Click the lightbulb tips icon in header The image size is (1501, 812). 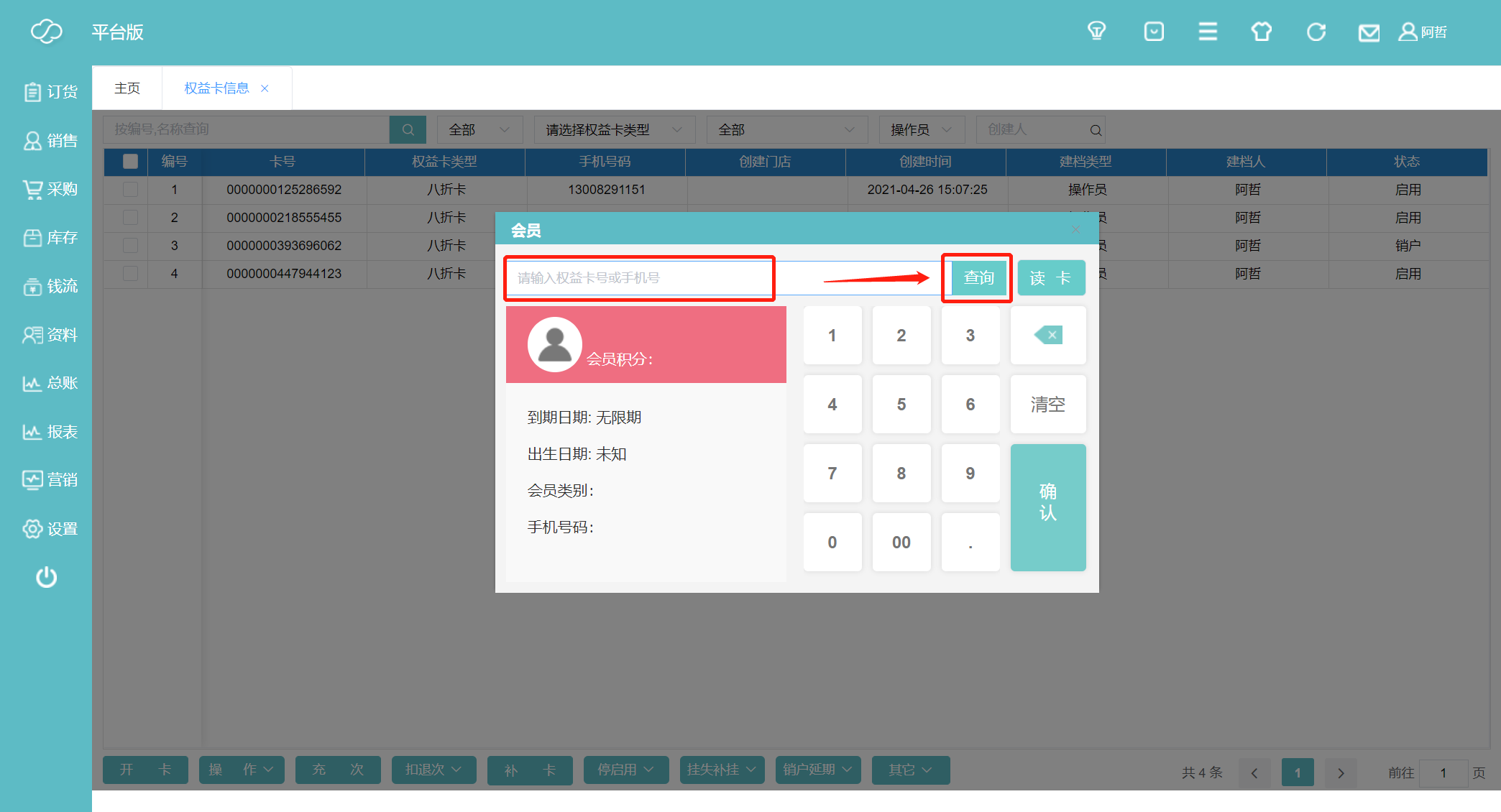[1096, 32]
